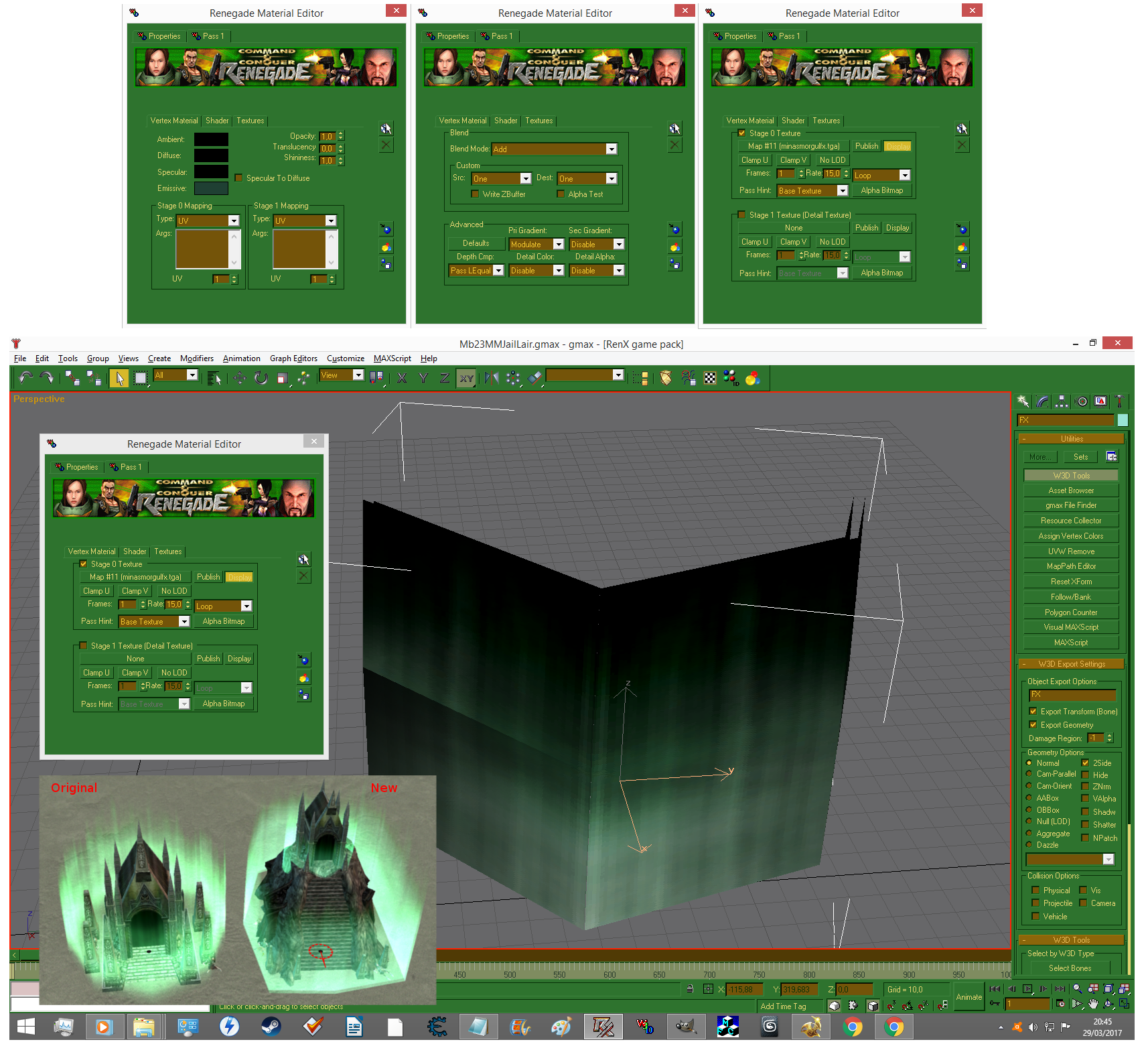This screenshot has height=1048, width=1148.
Task: Open the Pass Hint Base Texture dropdown
Action: point(184,622)
